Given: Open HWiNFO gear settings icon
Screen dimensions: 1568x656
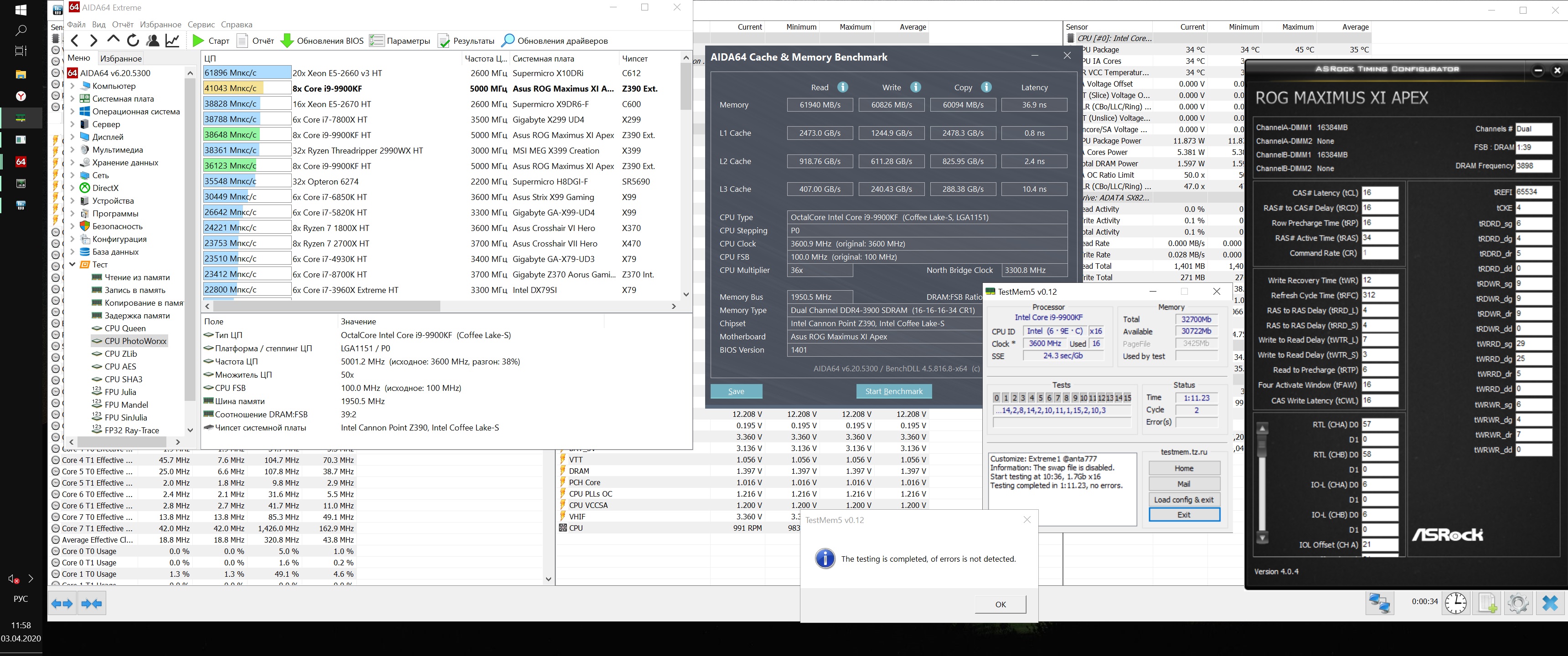Looking at the screenshot, I should tap(1517, 602).
